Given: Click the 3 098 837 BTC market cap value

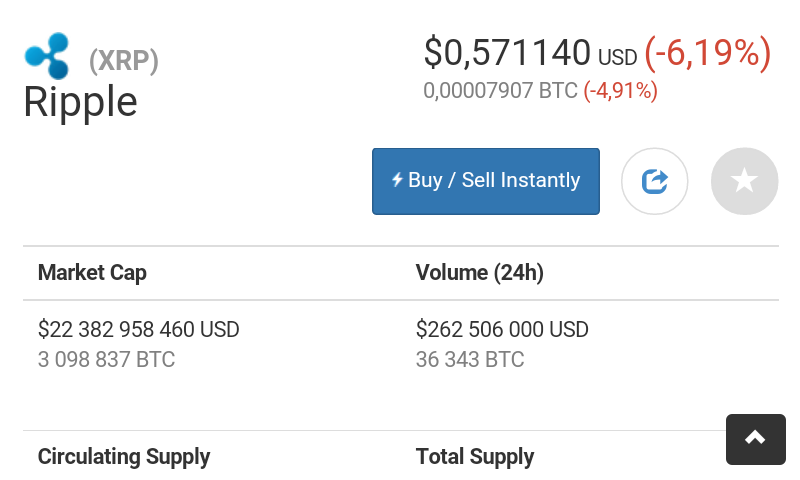Looking at the screenshot, I should [x=107, y=360].
